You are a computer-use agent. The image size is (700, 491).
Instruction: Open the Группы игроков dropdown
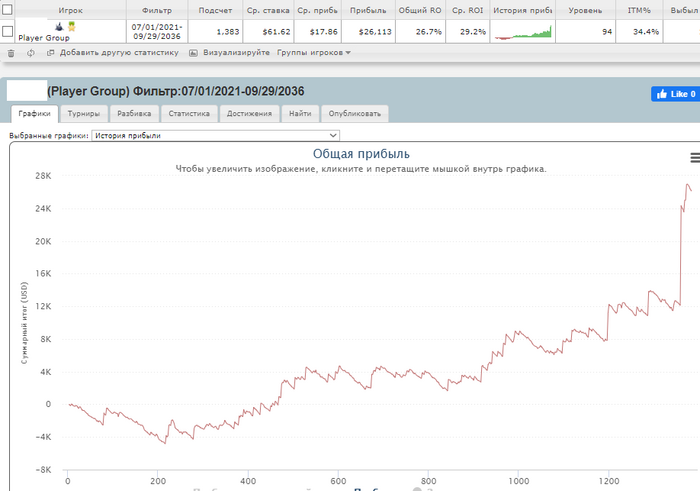point(313,53)
